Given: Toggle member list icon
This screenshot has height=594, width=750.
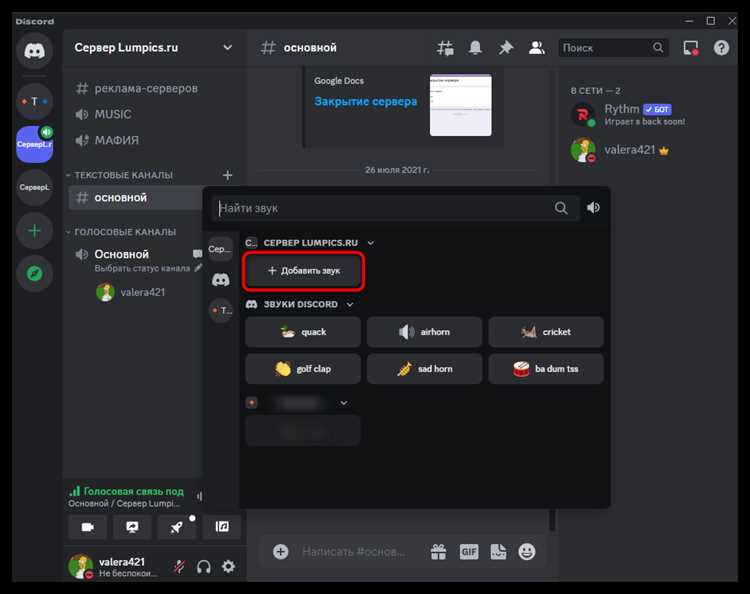Looking at the screenshot, I should (537, 48).
